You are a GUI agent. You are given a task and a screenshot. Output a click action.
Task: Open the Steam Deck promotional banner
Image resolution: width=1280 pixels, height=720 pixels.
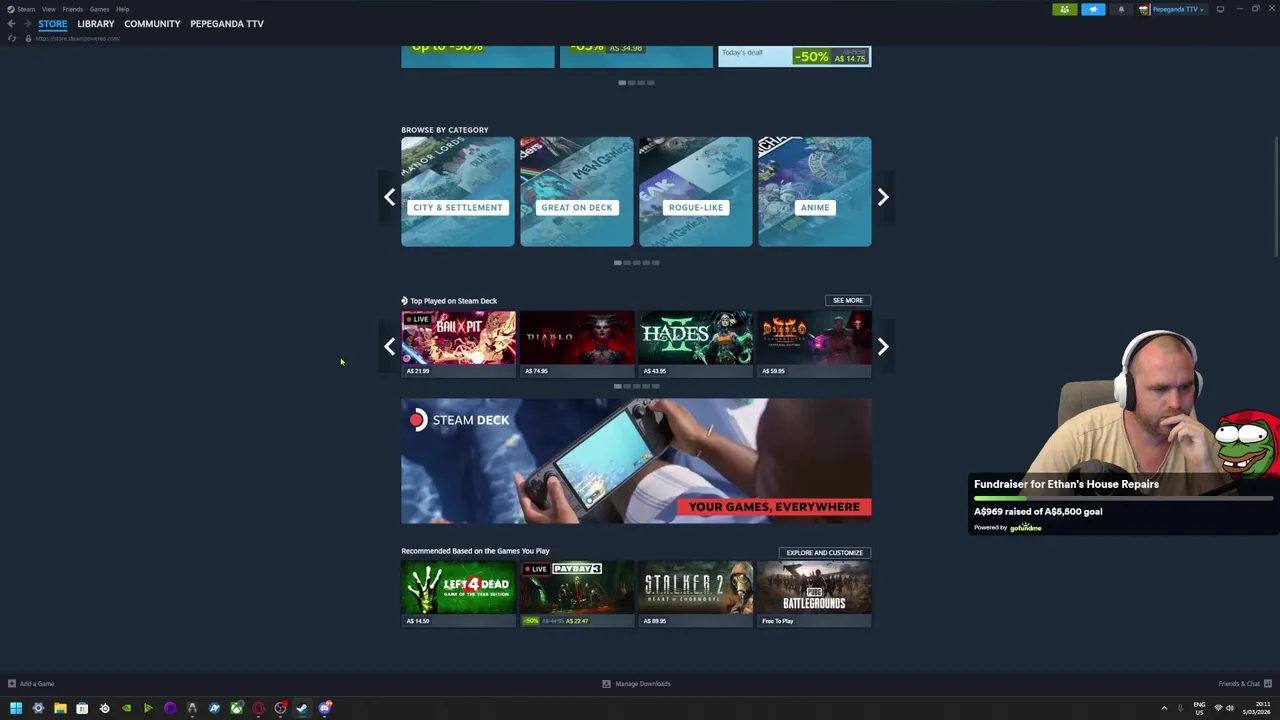(x=636, y=461)
